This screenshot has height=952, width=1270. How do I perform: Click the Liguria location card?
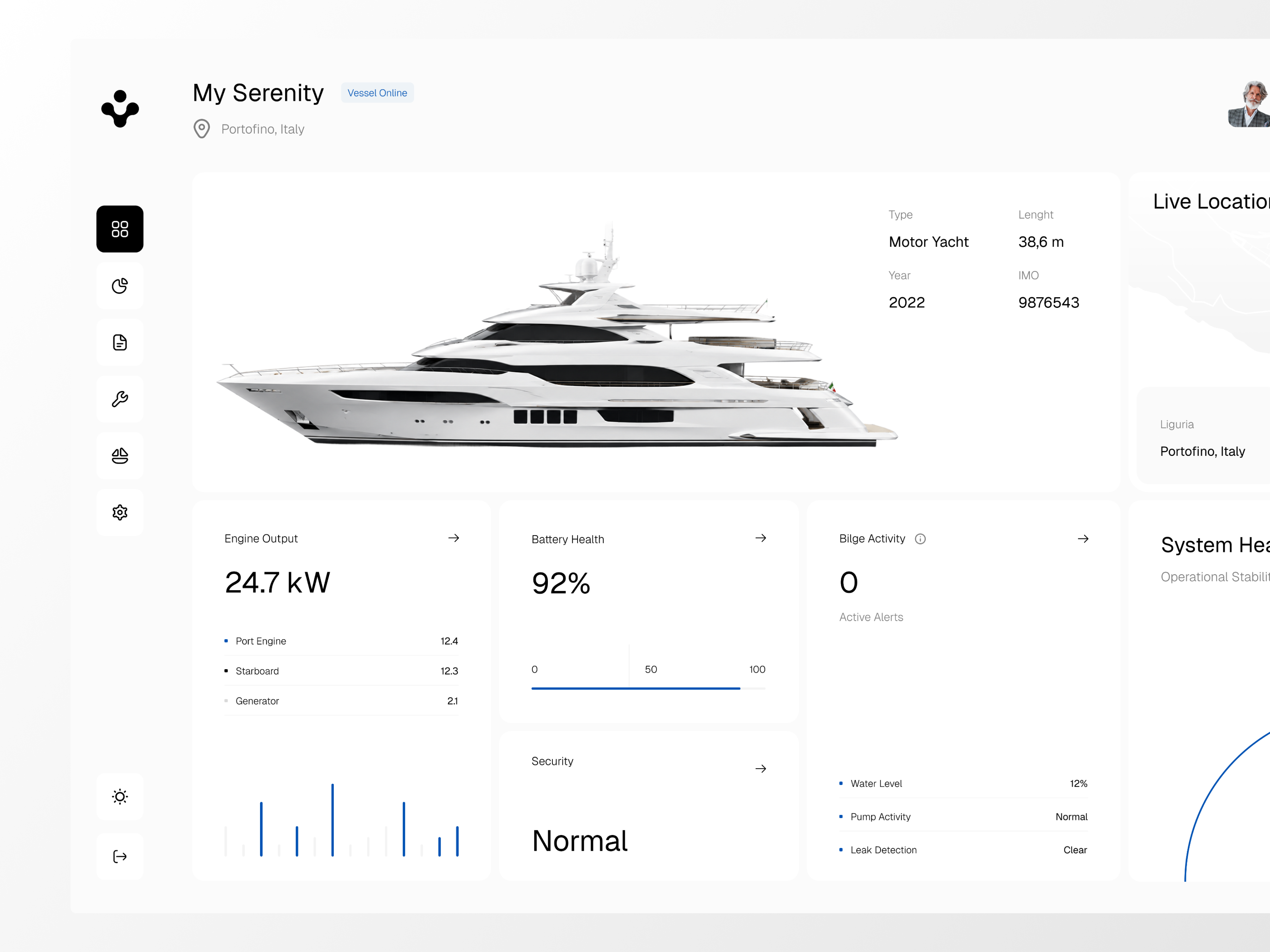point(1203,436)
